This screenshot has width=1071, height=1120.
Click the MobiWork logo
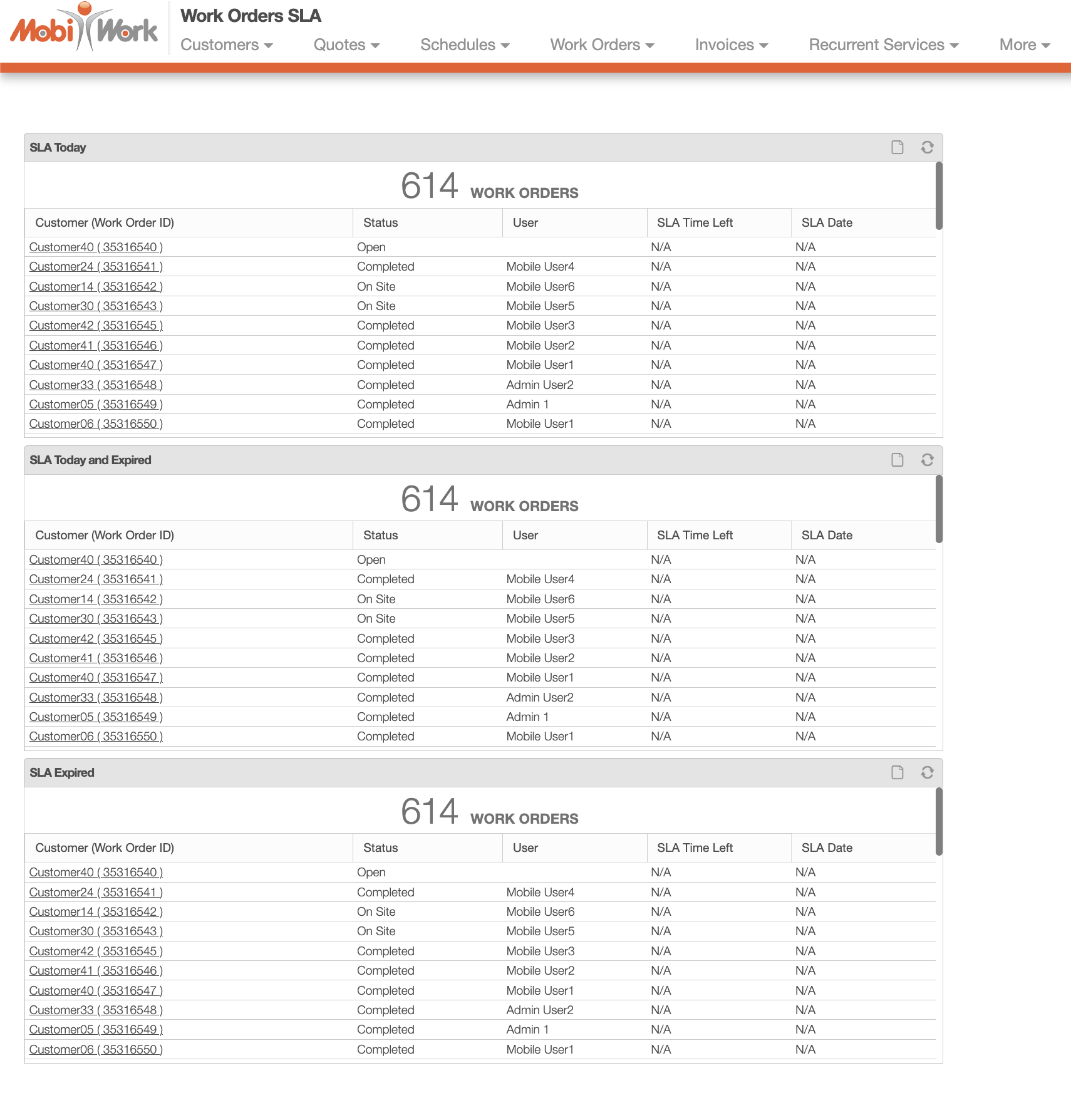click(84, 28)
